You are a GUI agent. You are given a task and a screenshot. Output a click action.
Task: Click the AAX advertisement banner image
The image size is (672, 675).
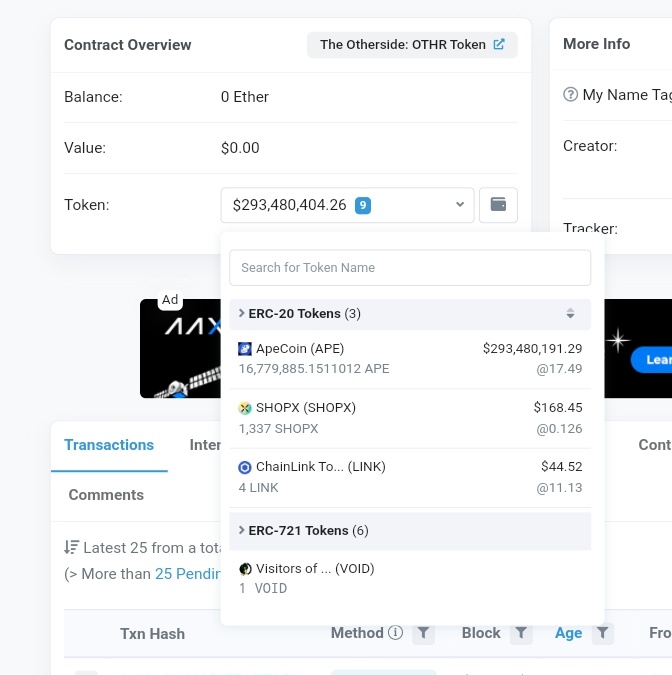pyautogui.click(x=180, y=349)
